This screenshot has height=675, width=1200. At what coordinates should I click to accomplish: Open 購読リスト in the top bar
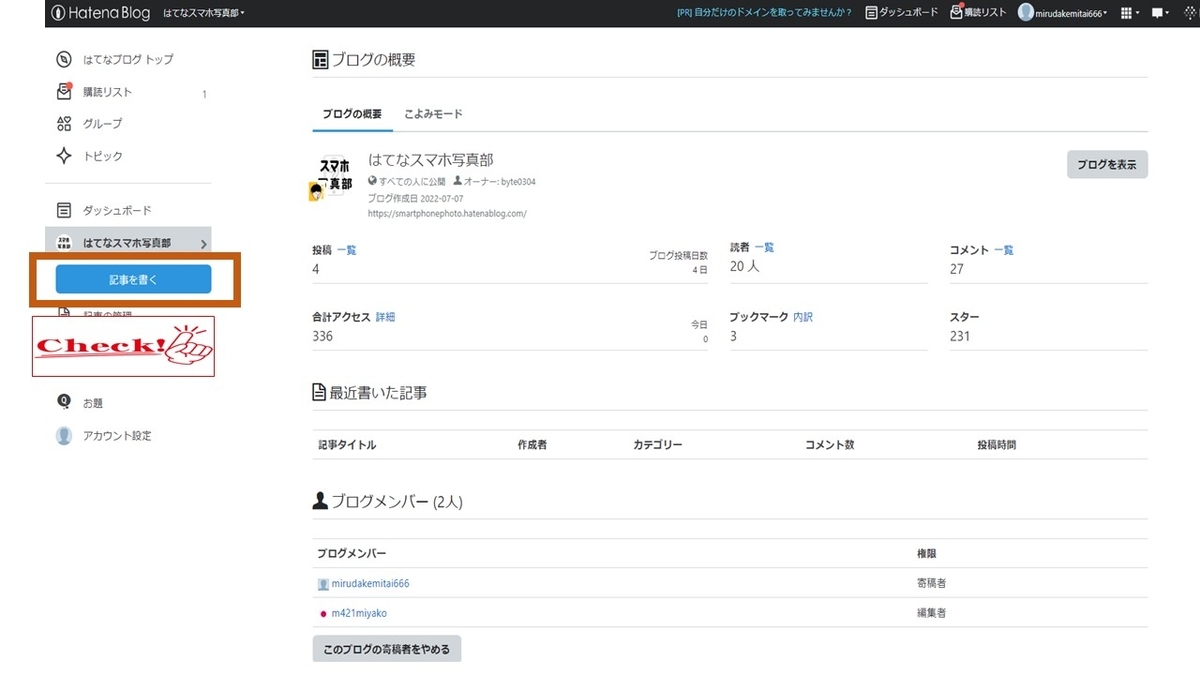[x=978, y=13]
